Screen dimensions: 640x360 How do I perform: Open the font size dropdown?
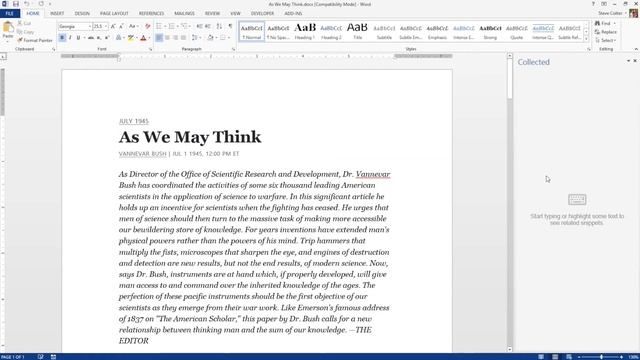pos(106,26)
